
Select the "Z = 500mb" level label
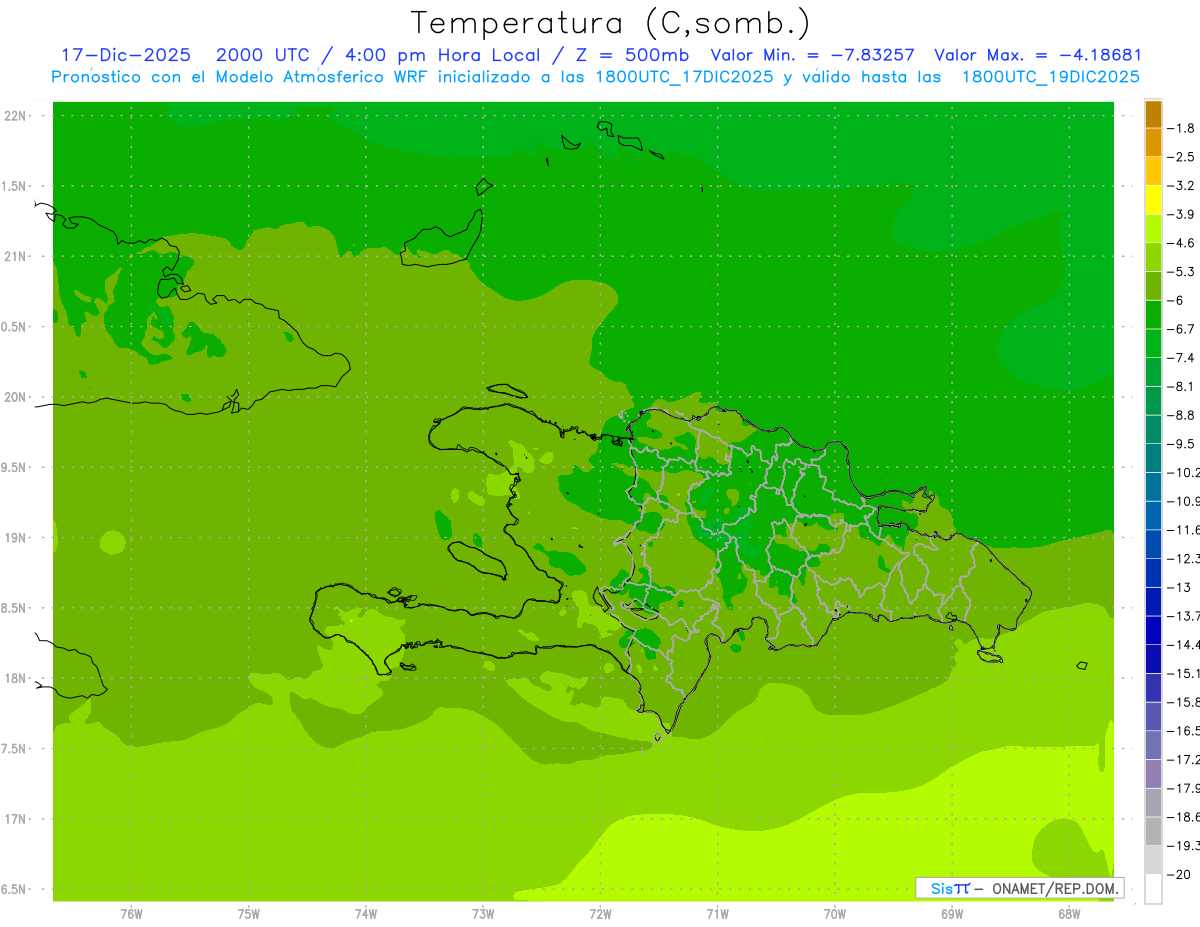pos(628,55)
